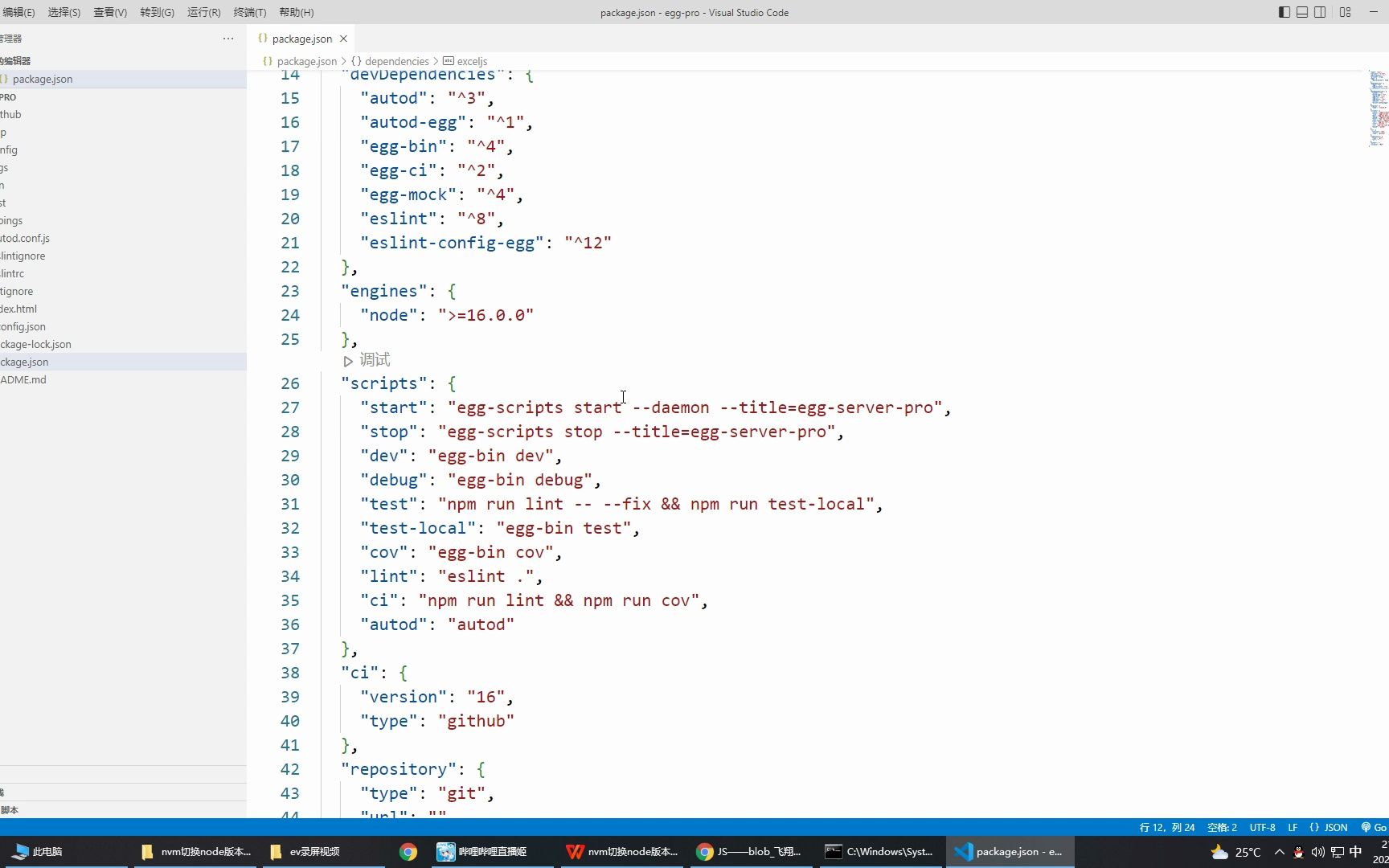This screenshot has height=868, width=1389.
Task: Collapse the PRO project section header
Action: click(123, 96)
